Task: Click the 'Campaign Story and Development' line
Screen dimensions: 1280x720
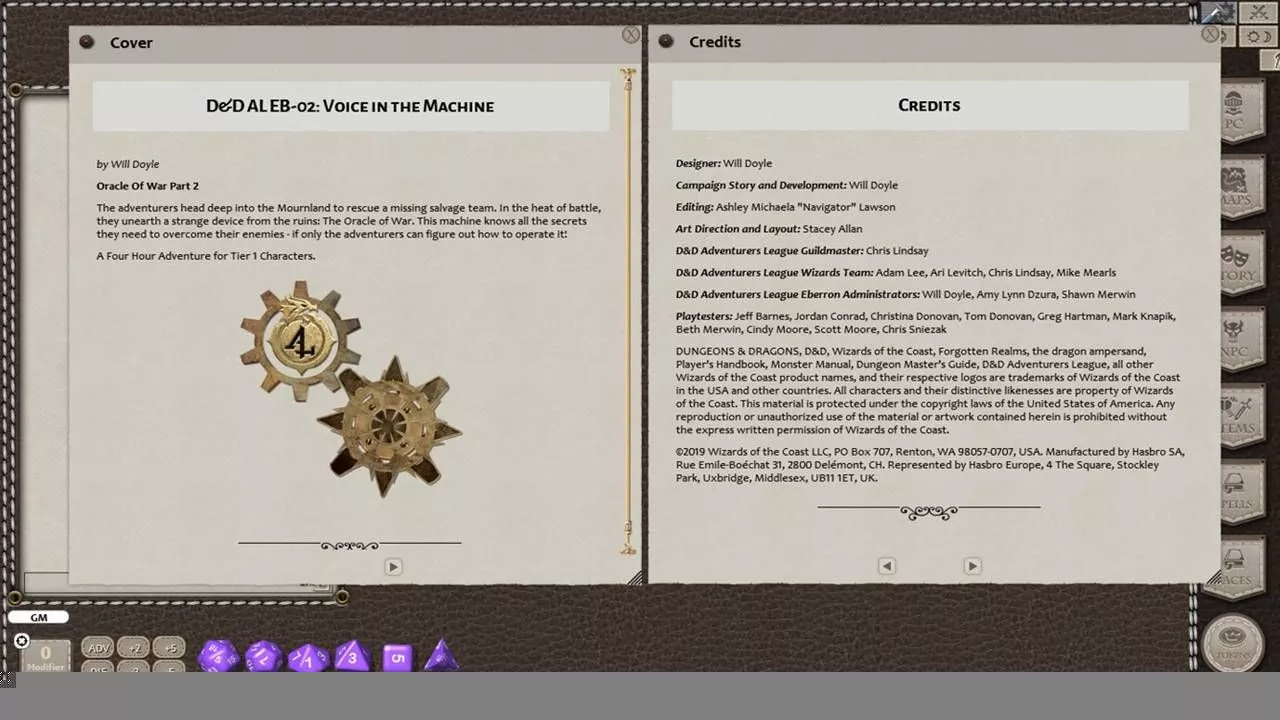Action: [787, 185]
